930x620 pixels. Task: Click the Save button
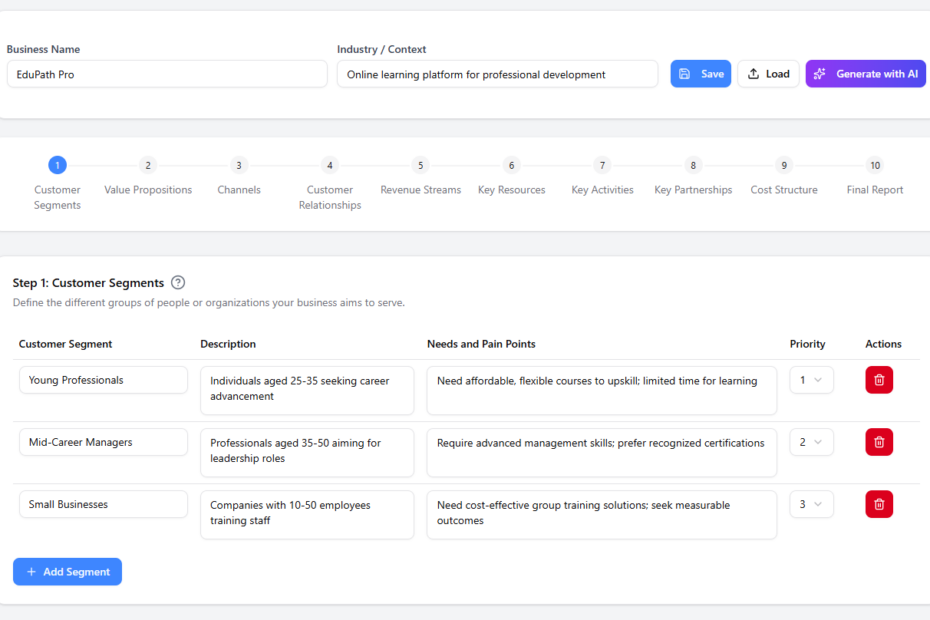point(700,74)
